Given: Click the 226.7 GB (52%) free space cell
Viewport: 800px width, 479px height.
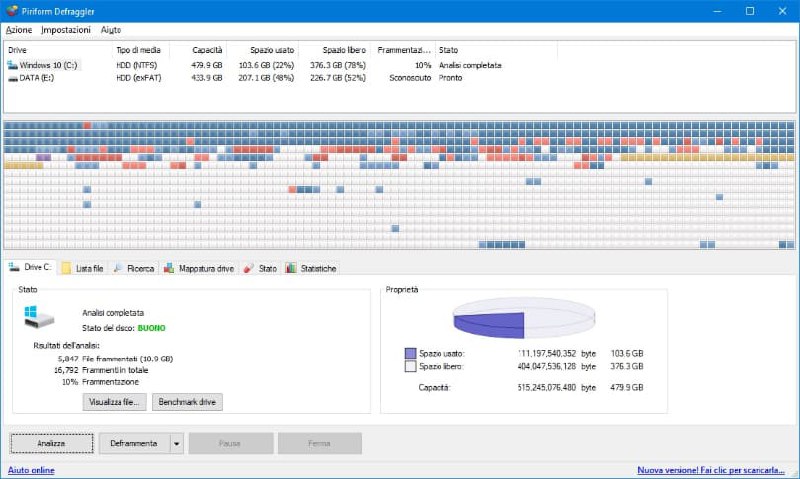Looking at the screenshot, I should (338, 78).
